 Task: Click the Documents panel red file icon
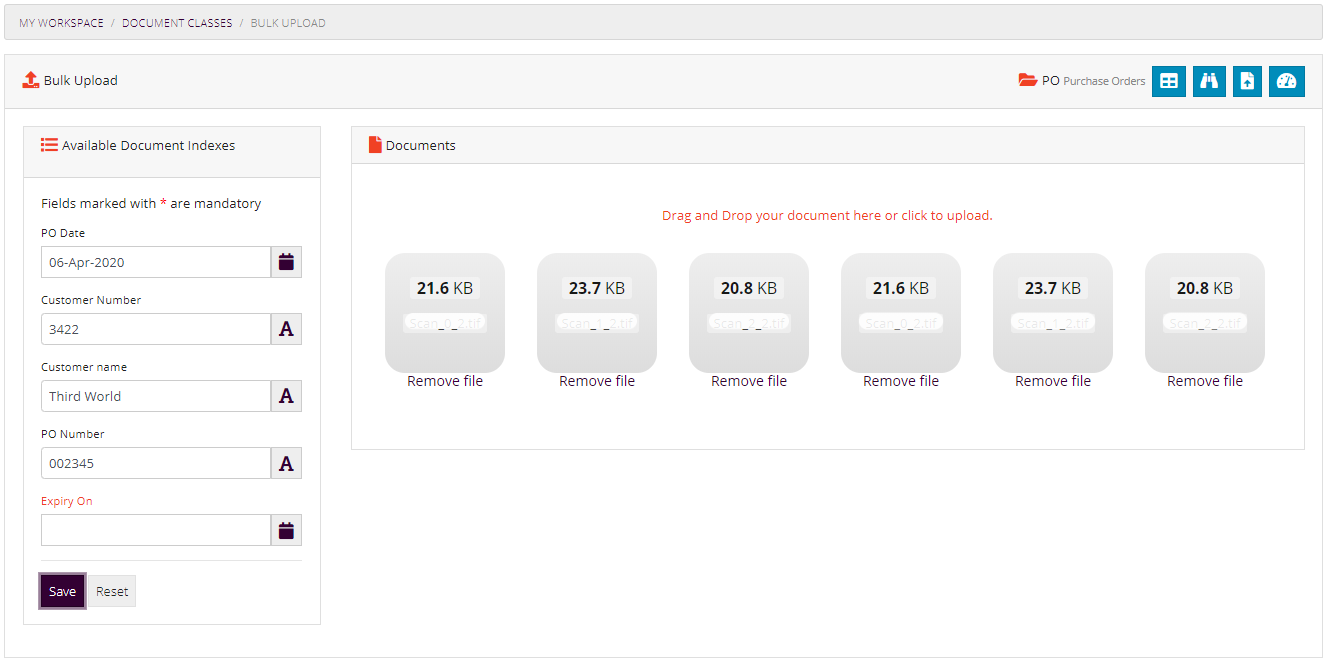coord(374,144)
